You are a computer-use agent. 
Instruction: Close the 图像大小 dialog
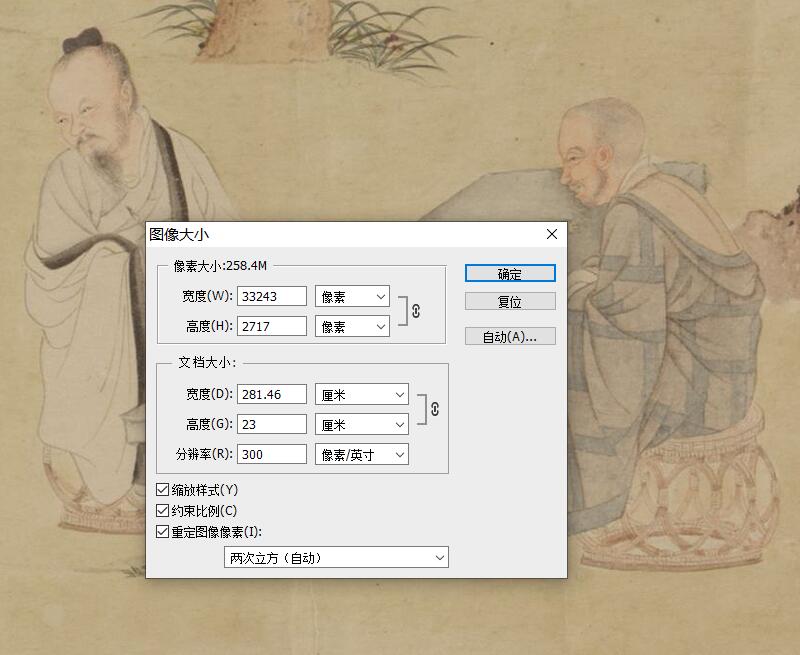point(552,234)
